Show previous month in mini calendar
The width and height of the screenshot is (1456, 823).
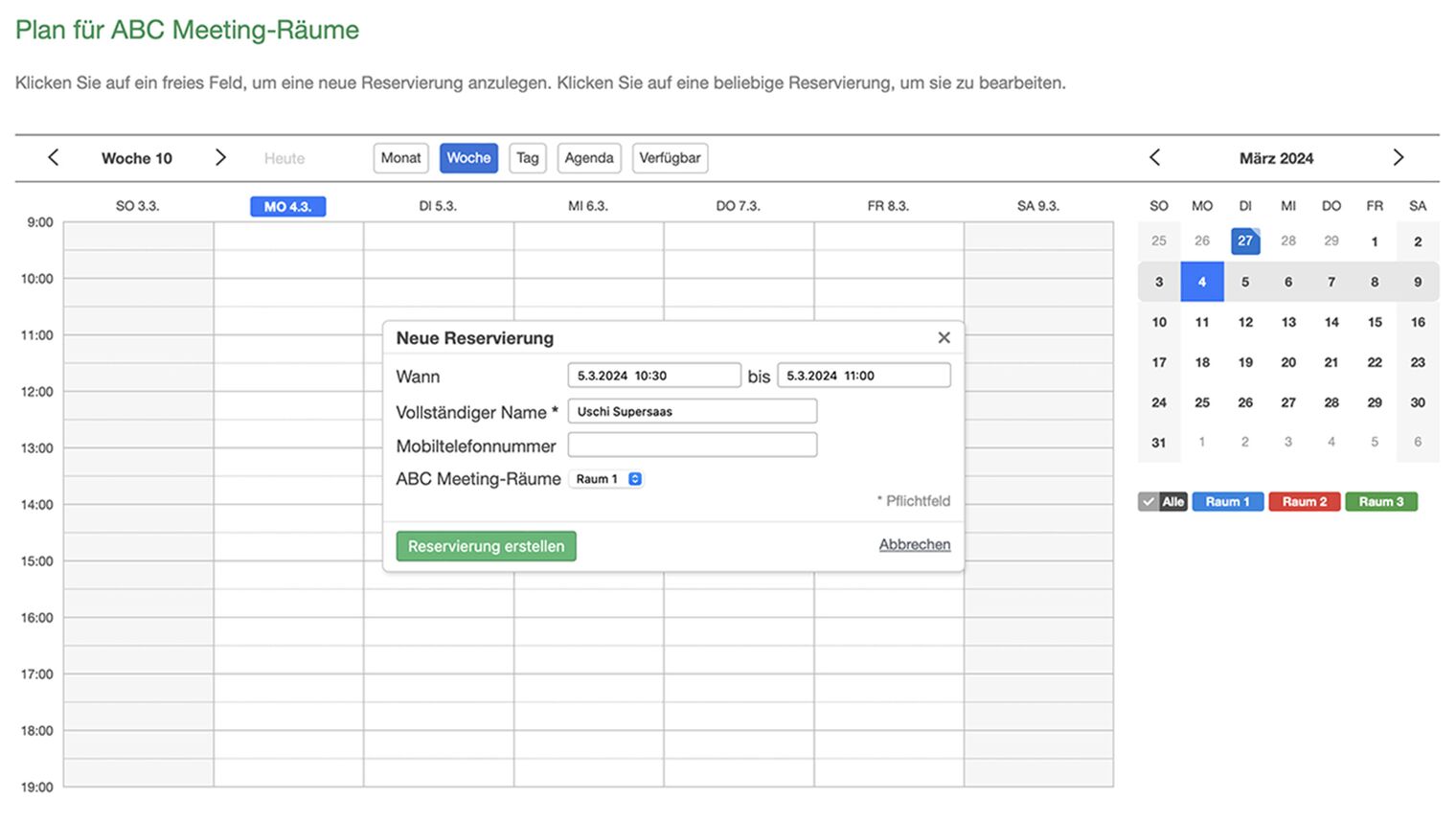tap(1154, 157)
